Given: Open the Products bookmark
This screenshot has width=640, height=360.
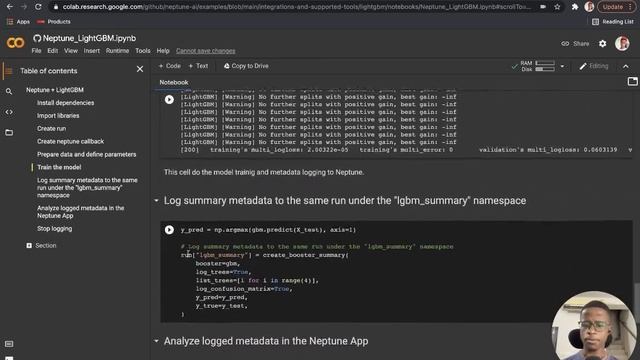Looking at the screenshot, I should coord(53,22).
